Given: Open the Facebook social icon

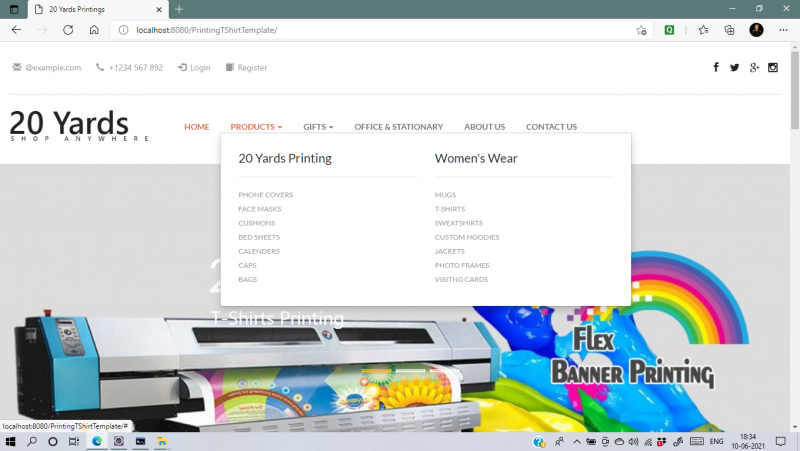Looking at the screenshot, I should tap(716, 67).
